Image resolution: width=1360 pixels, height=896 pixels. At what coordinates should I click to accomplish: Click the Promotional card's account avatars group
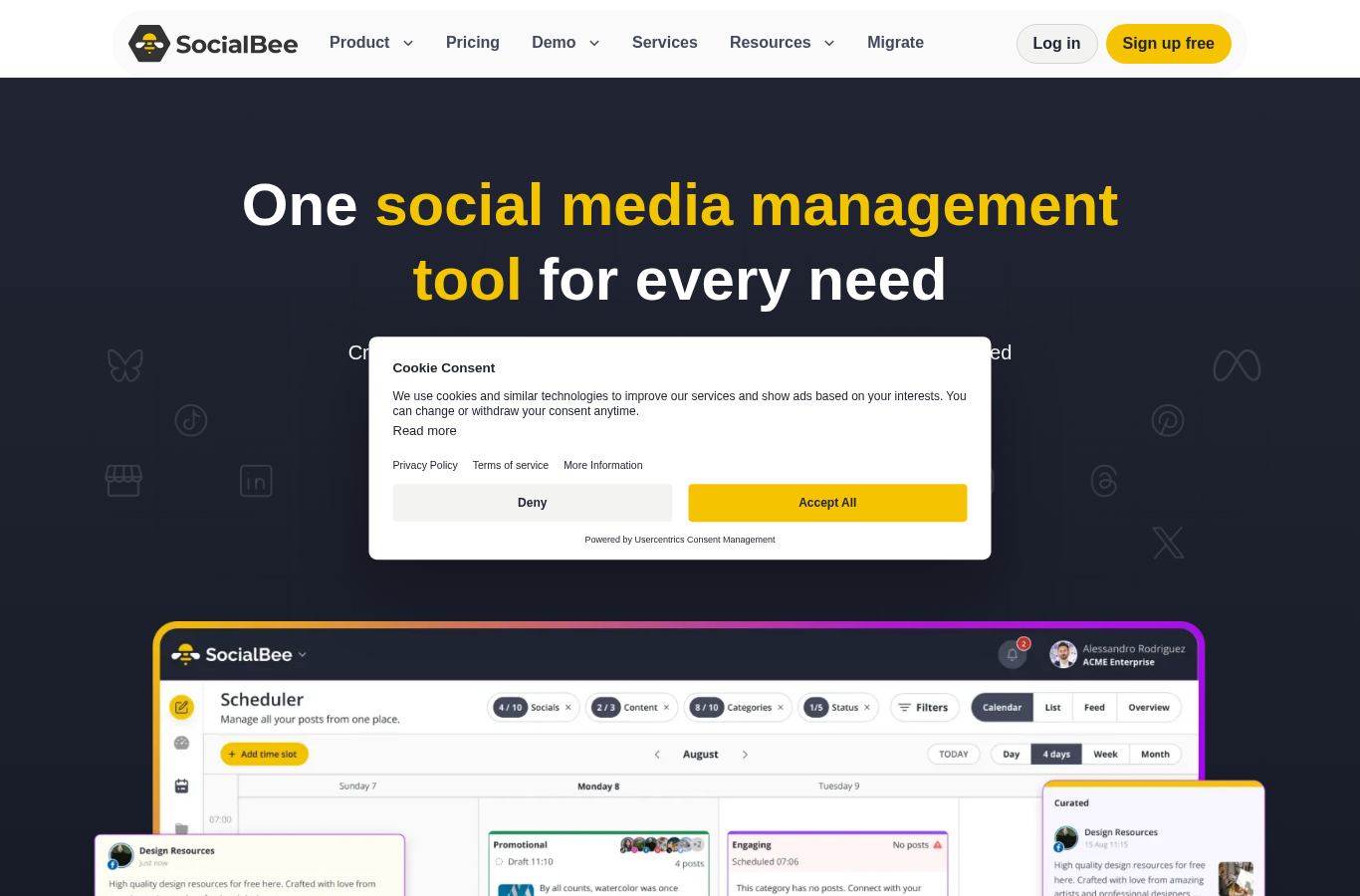pos(662,845)
